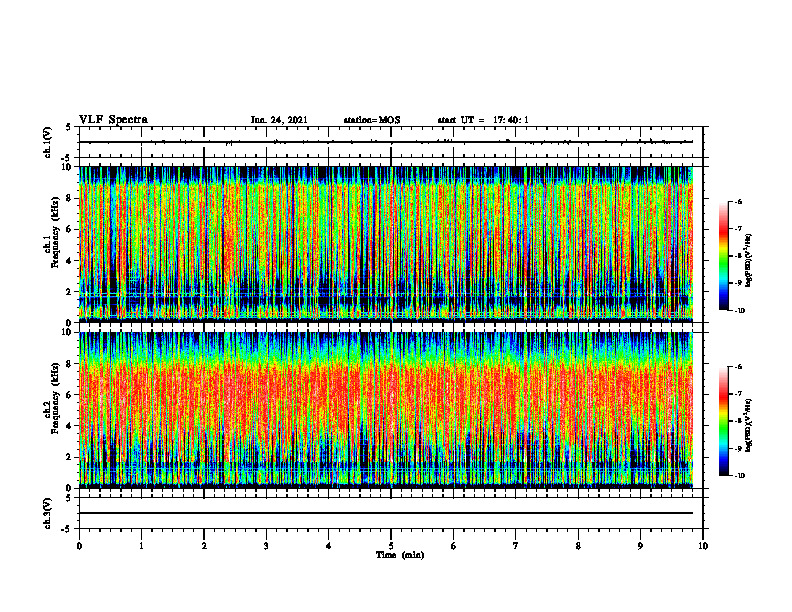Click the "-5" tick on the ch.1(V) axis
Screen dimensions: 792x612
pyautogui.click(x=66, y=158)
